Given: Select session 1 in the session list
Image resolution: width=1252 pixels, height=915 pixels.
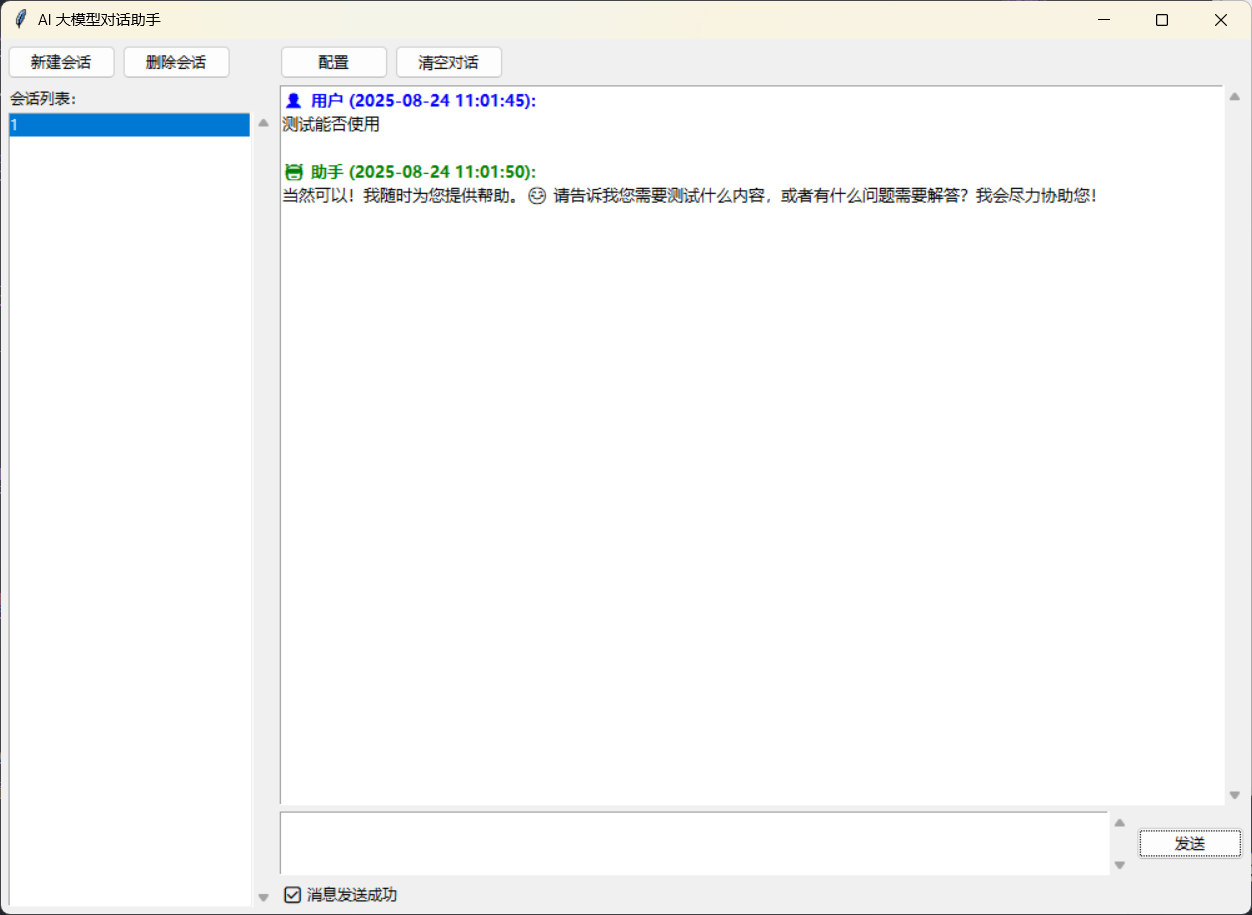Looking at the screenshot, I should click(x=129, y=125).
